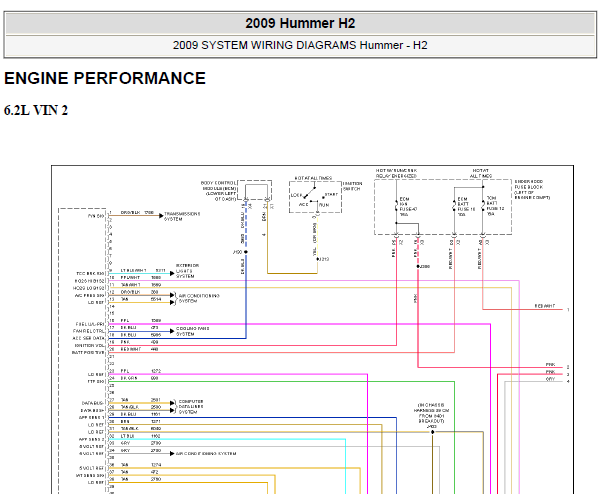Click the Computer Data Lines System reference
599x494 pixels.
tap(191, 407)
